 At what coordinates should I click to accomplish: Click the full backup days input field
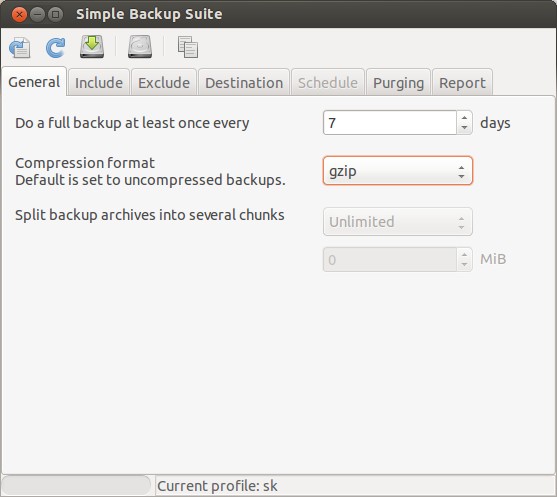pos(390,123)
